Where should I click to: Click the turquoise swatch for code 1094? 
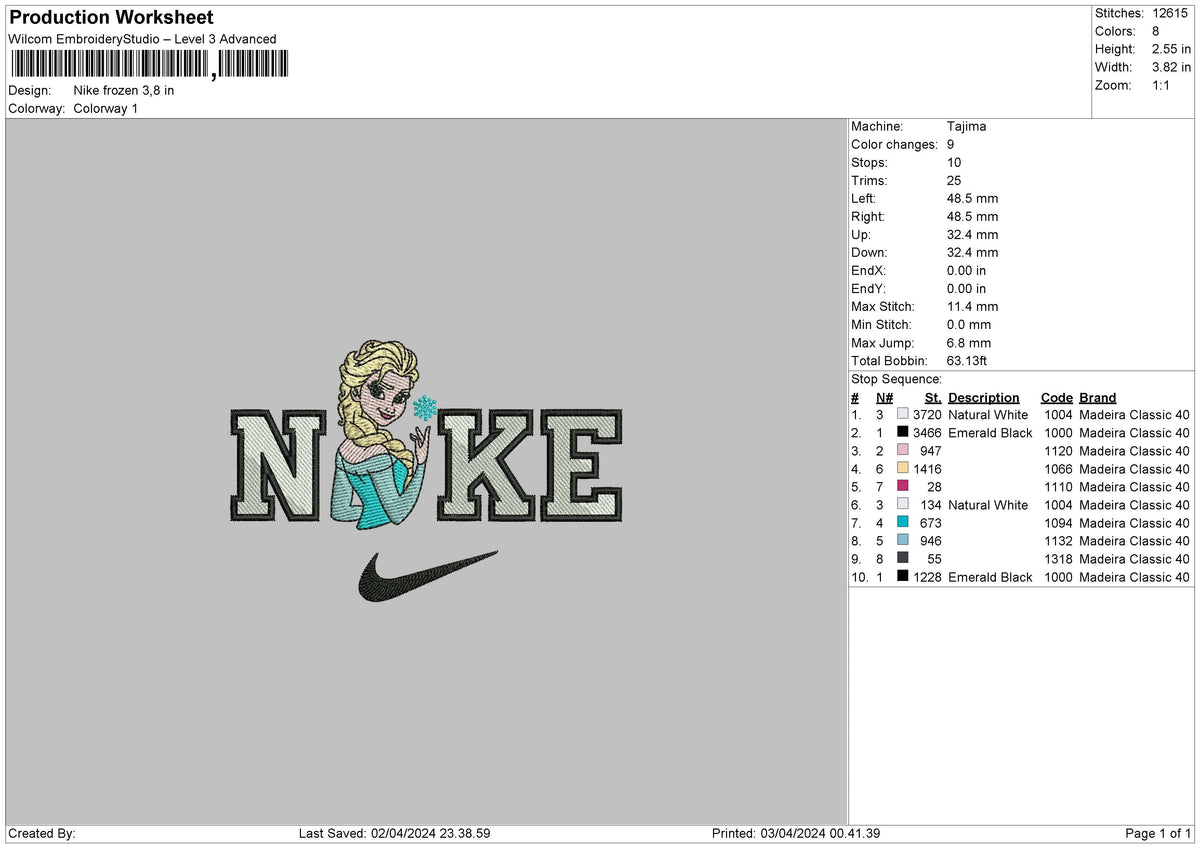(x=903, y=522)
